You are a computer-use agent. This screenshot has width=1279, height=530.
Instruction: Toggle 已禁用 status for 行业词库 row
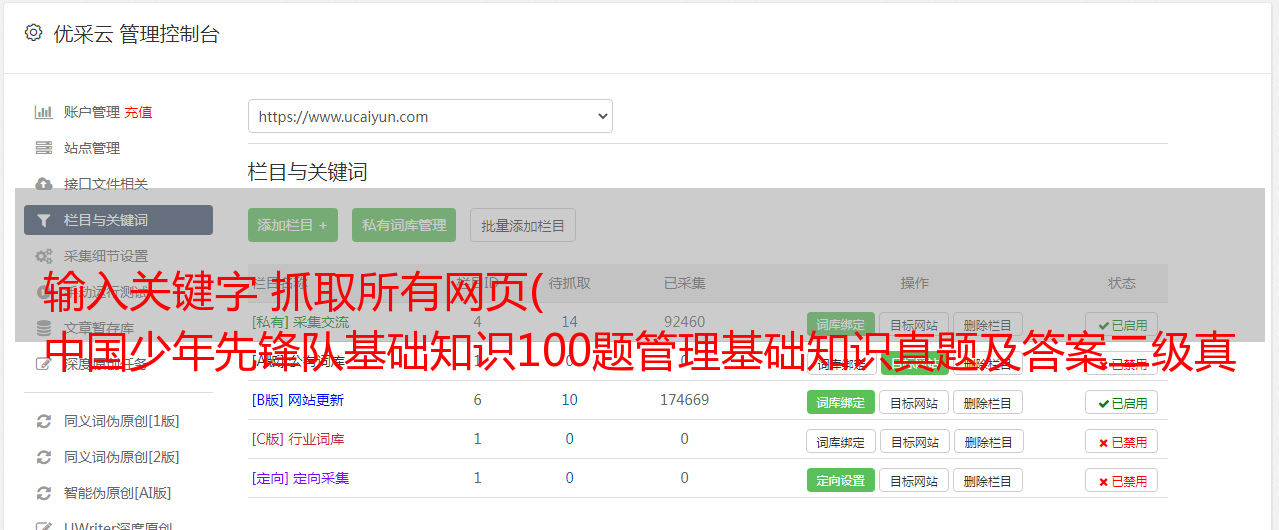click(1122, 441)
